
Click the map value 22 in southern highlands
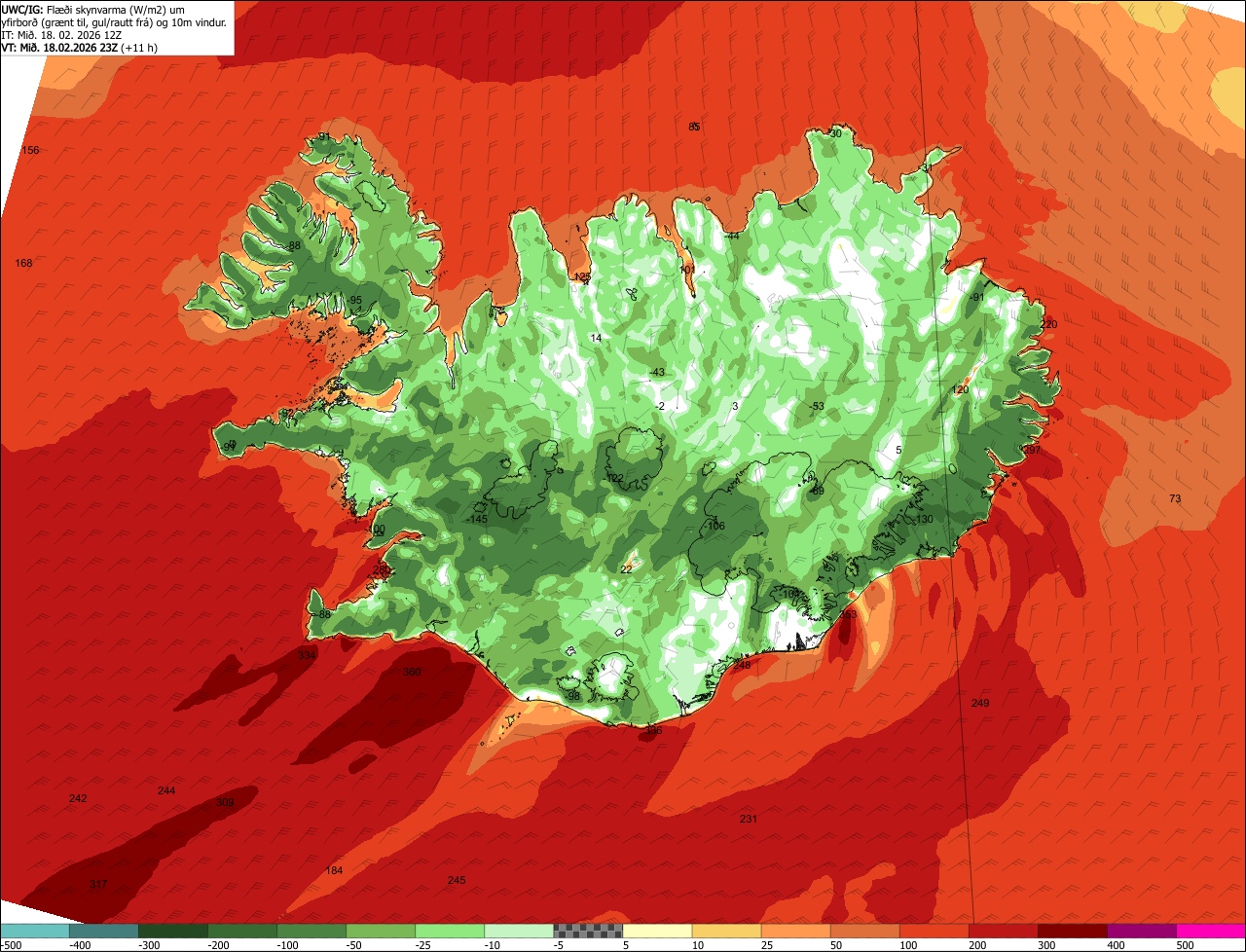pyautogui.click(x=626, y=569)
